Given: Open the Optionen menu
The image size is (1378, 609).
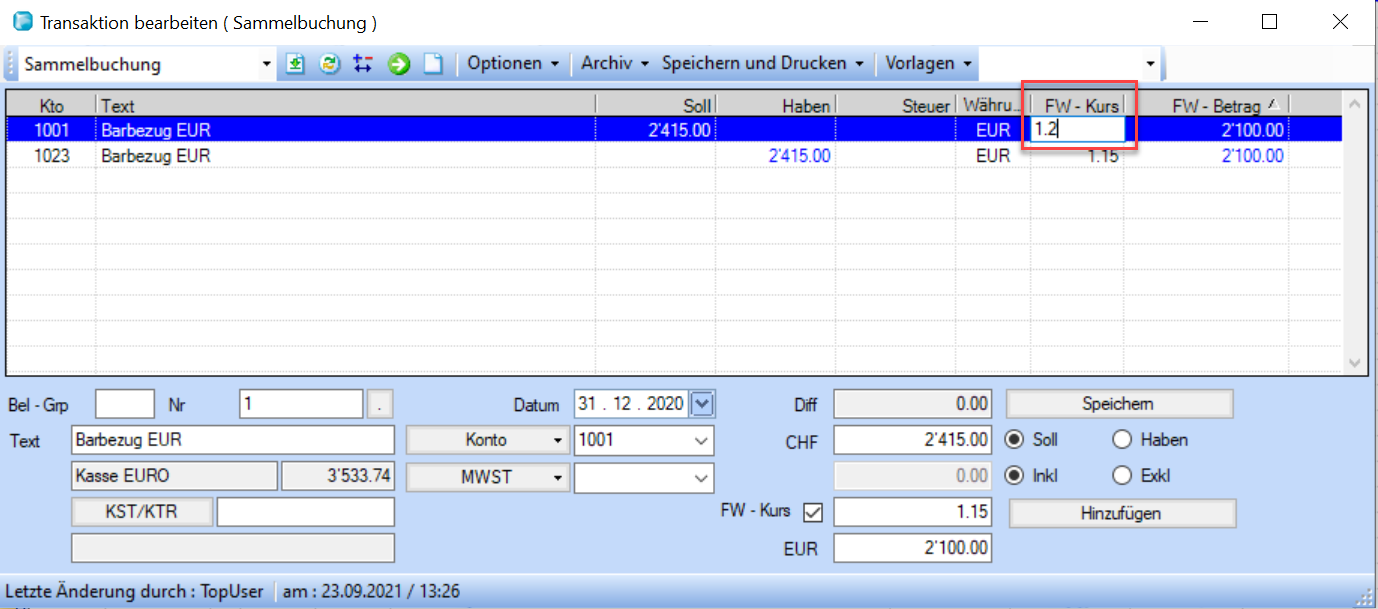Looking at the screenshot, I should (x=512, y=63).
